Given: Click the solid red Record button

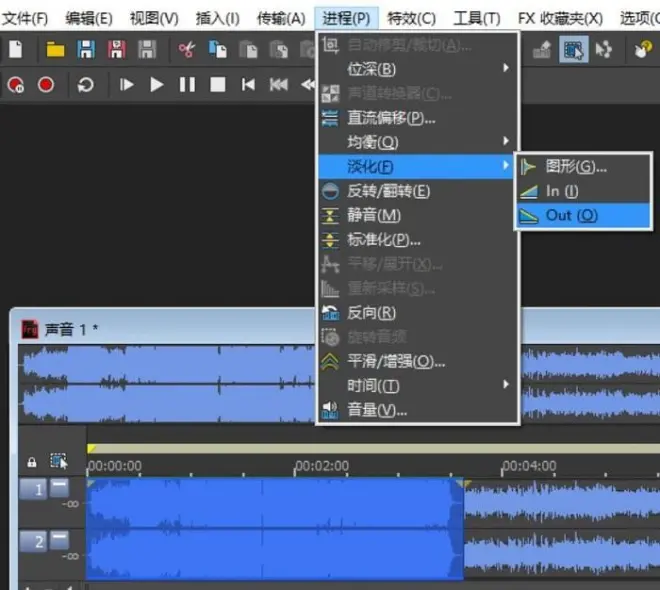Looking at the screenshot, I should click(46, 85).
